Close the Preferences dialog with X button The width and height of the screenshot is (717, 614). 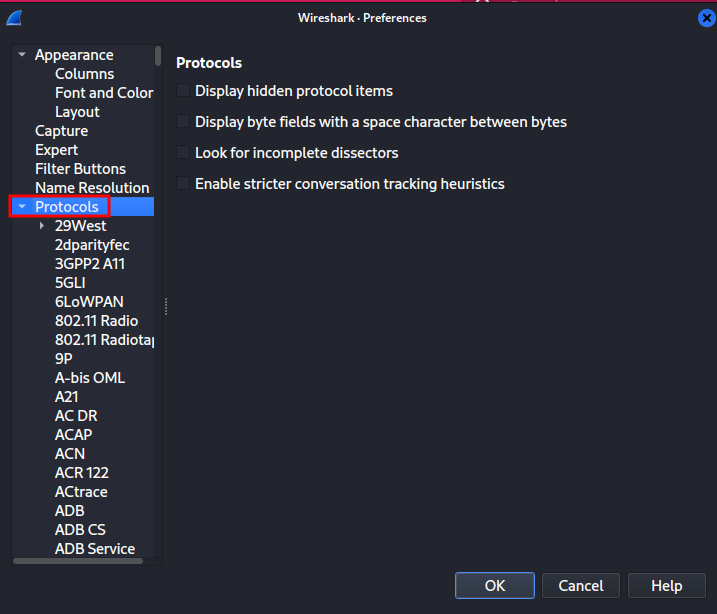click(x=706, y=18)
